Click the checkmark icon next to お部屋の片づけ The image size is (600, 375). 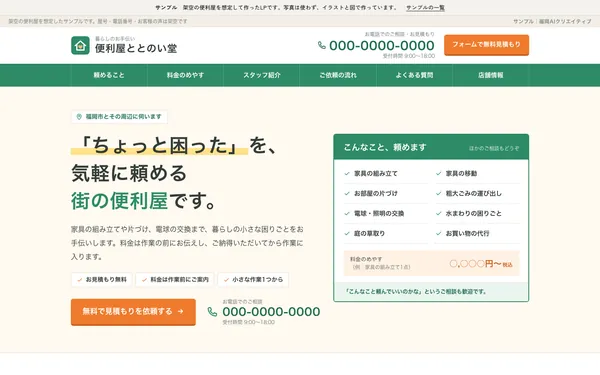(x=347, y=194)
